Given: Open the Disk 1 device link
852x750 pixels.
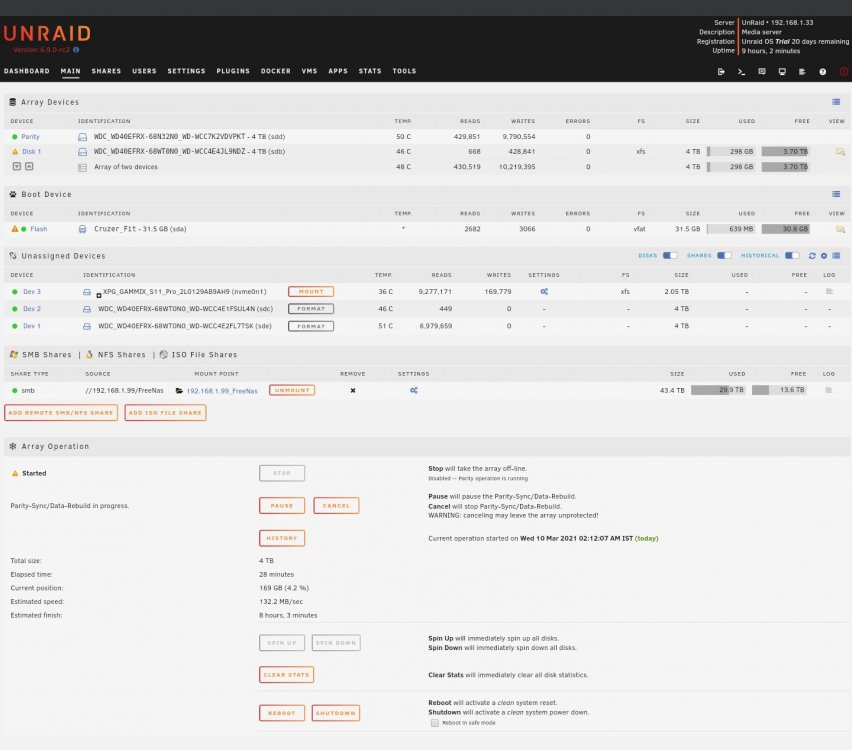Looking at the screenshot, I should click(32, 152).
